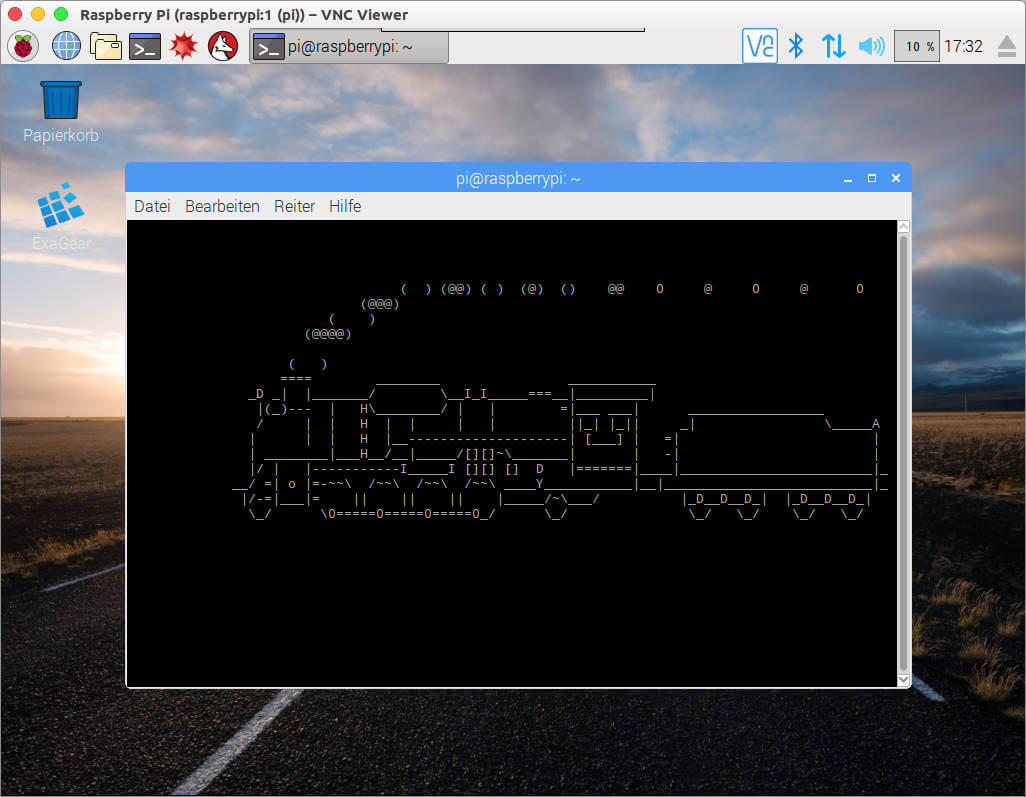Click the terminal title bar text
The width and height of the screenshot is (1026, 797).
518,179
